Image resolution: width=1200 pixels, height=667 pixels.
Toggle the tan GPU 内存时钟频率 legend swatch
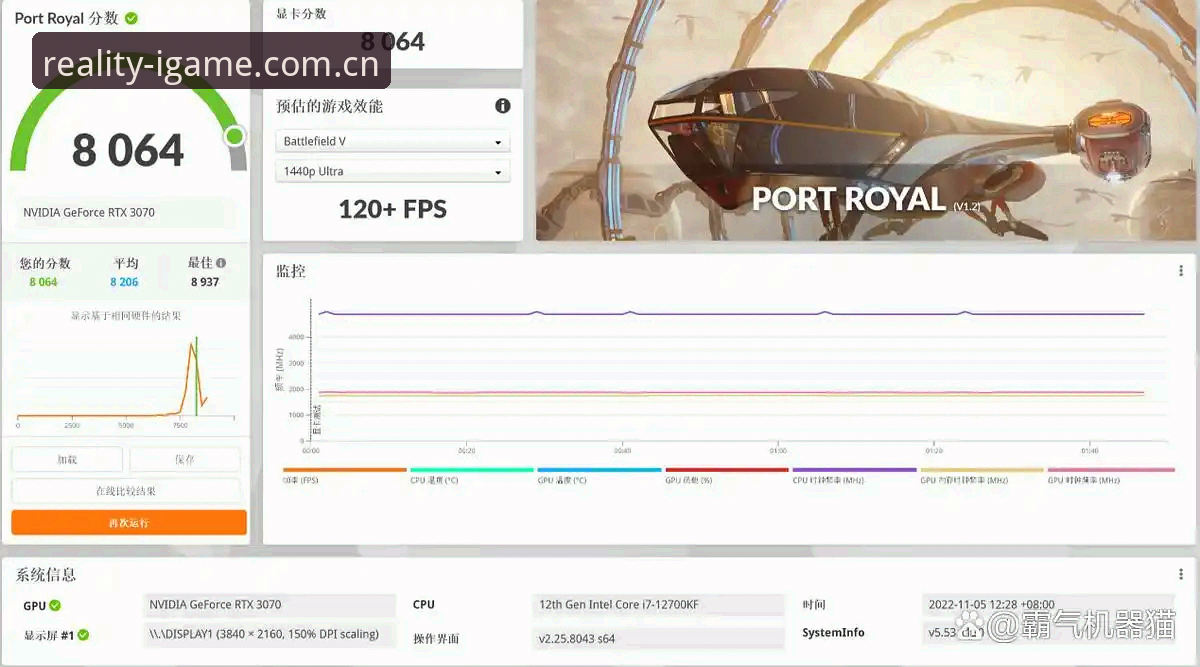click(982, 469)
